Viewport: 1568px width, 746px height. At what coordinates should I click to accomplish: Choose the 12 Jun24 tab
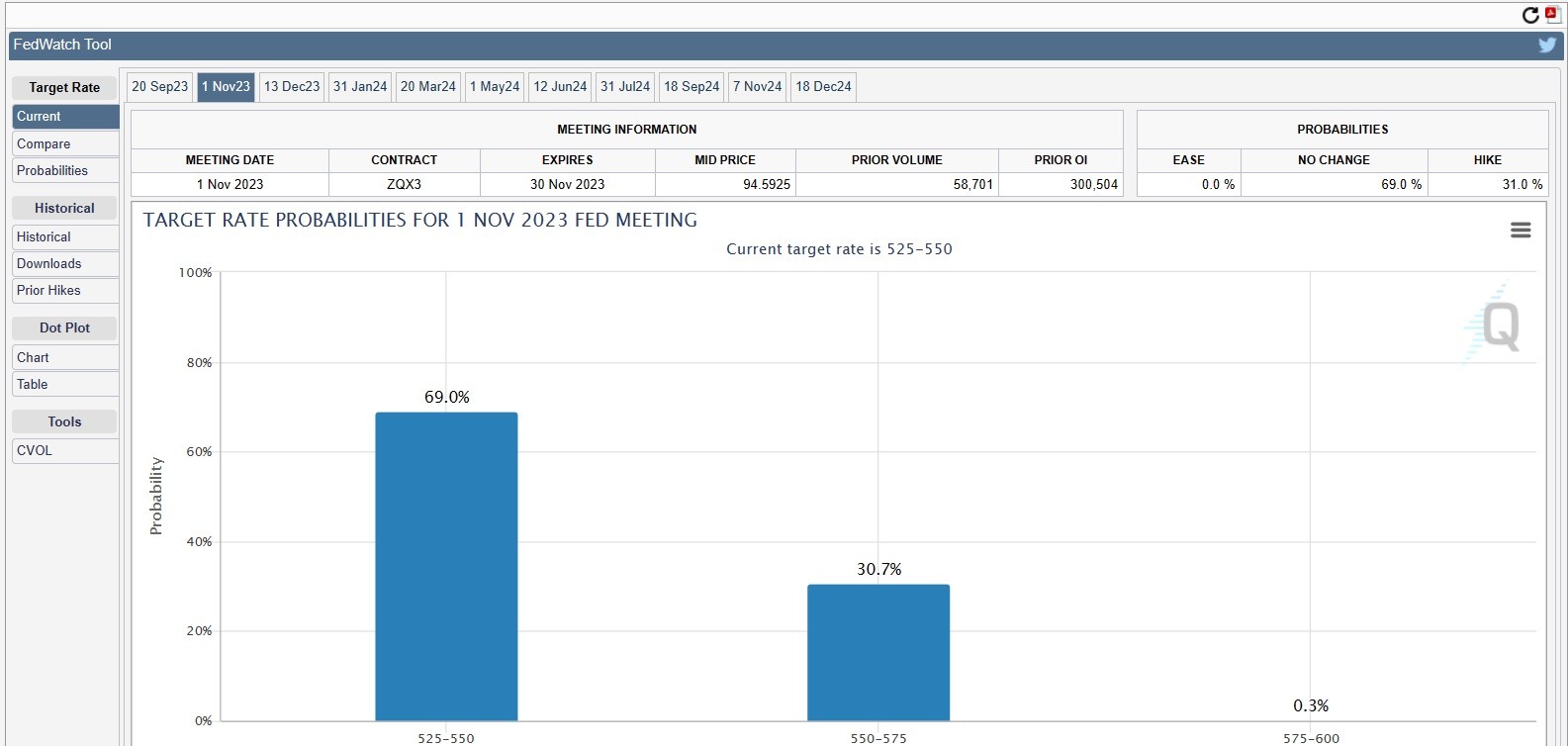[x=560, y=87]
